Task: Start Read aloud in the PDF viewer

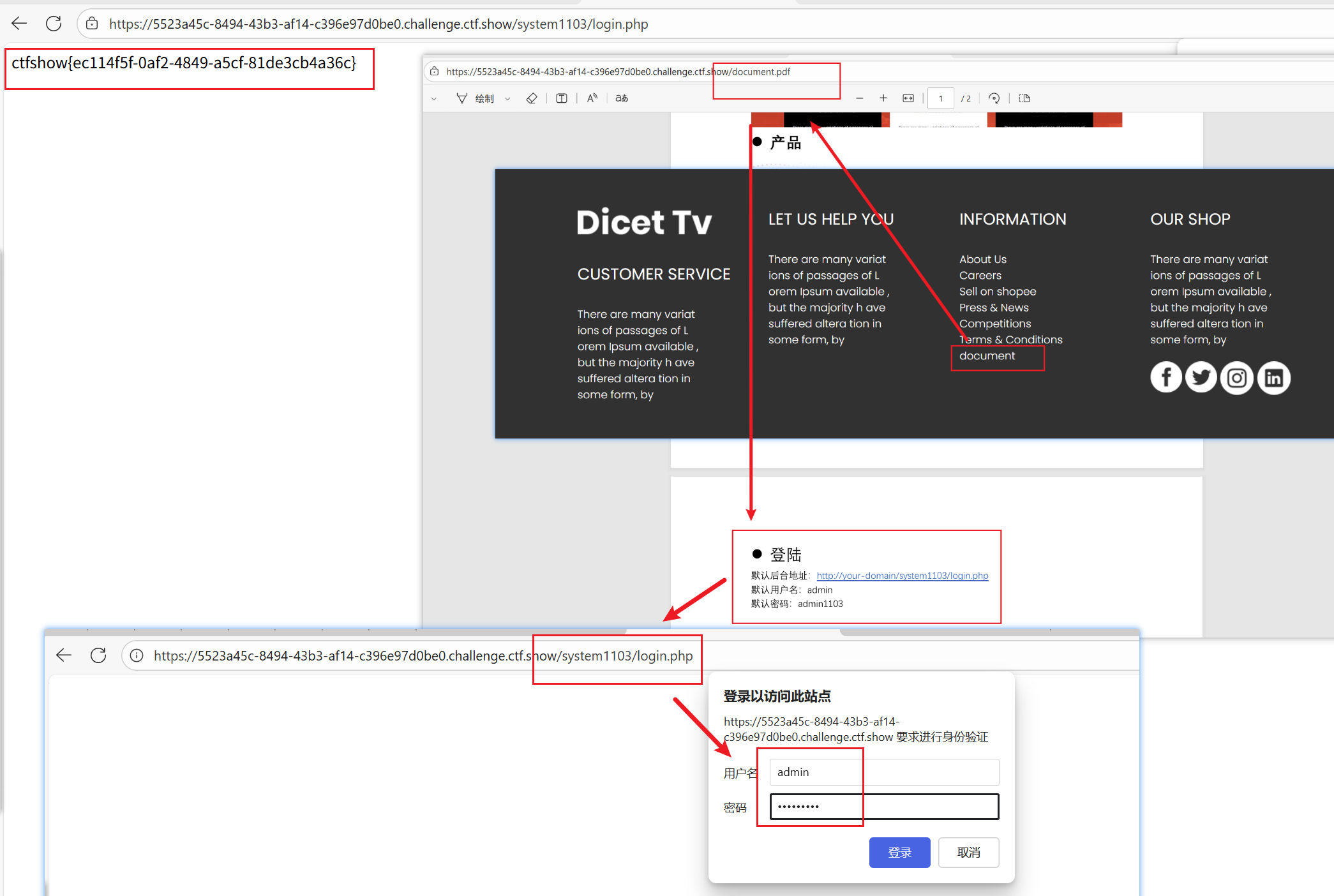Action: pyautogui.click(x=591, y=98)
